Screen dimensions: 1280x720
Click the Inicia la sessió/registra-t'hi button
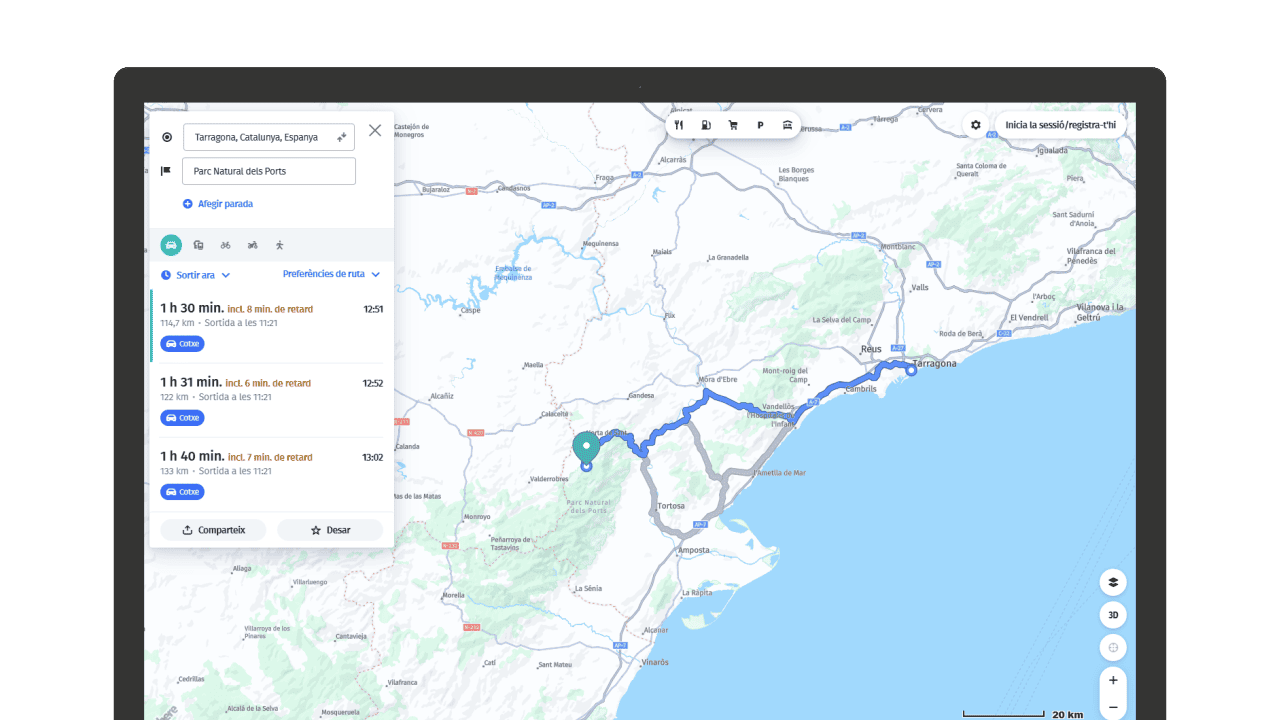click(1064, 124)
